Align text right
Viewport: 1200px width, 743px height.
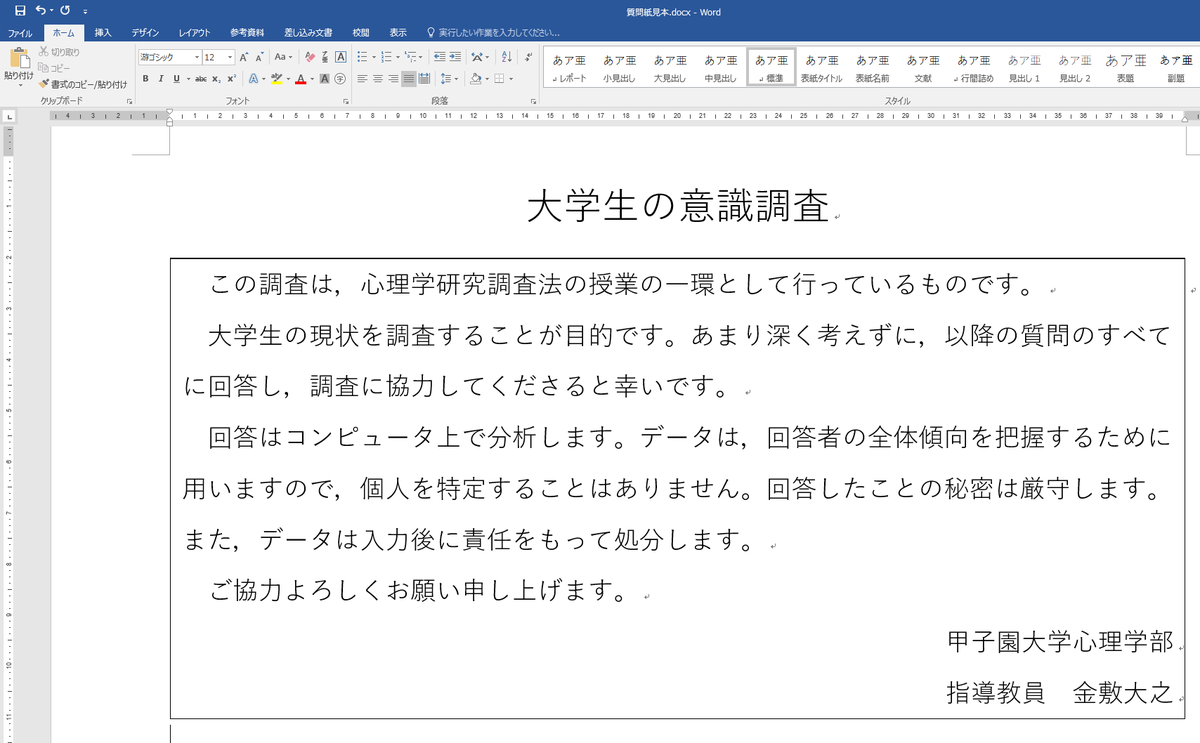pos(393,78)
